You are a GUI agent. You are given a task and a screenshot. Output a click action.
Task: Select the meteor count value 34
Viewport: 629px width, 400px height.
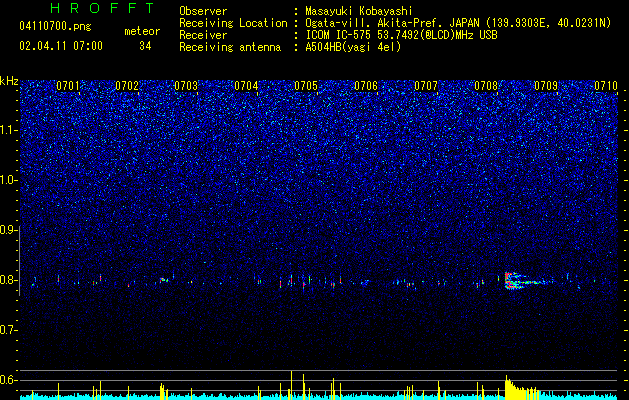point(145,46)
